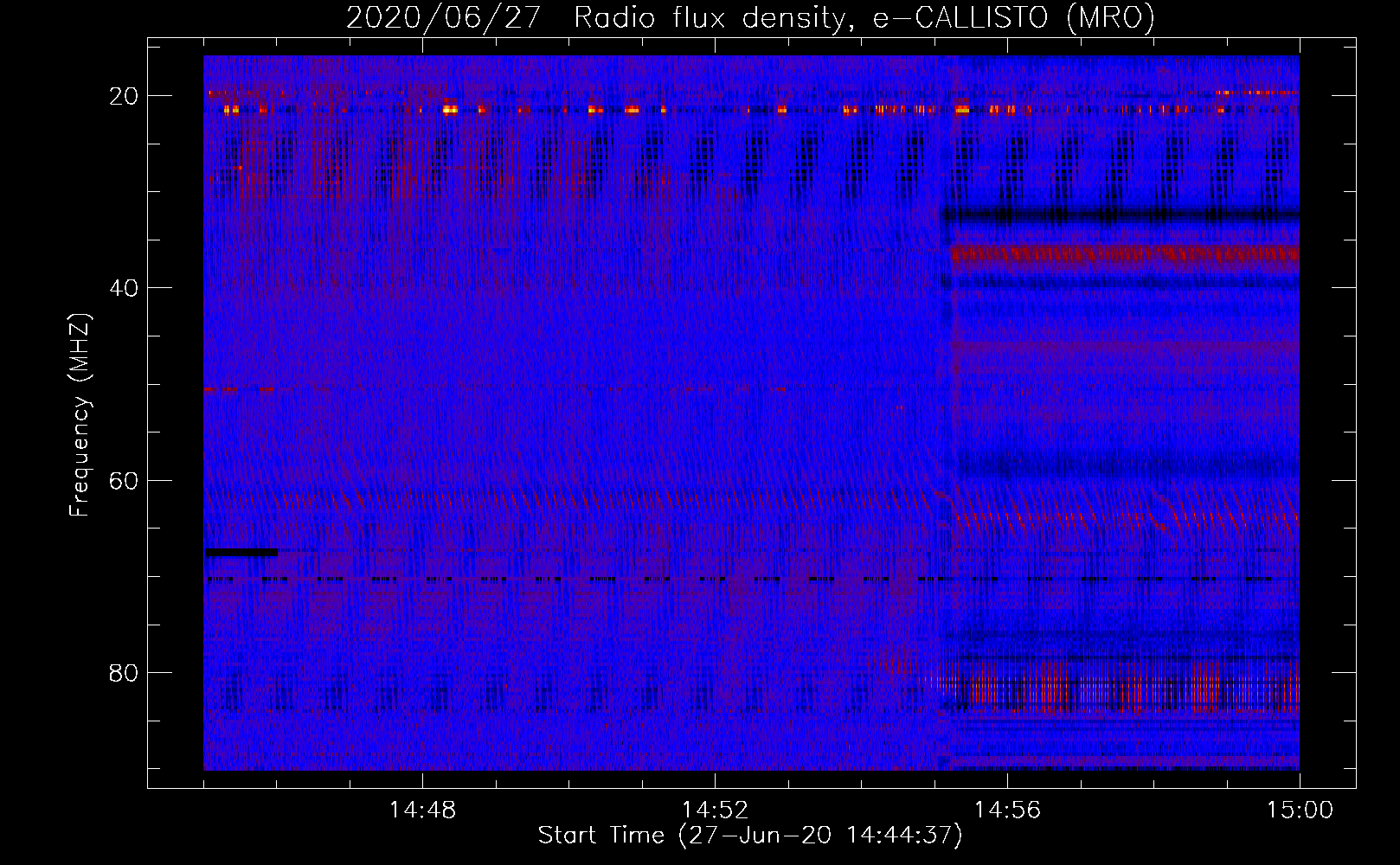Click the '14:48' time axis label
Screen dimensions: 1400x865
coord(421,811)
